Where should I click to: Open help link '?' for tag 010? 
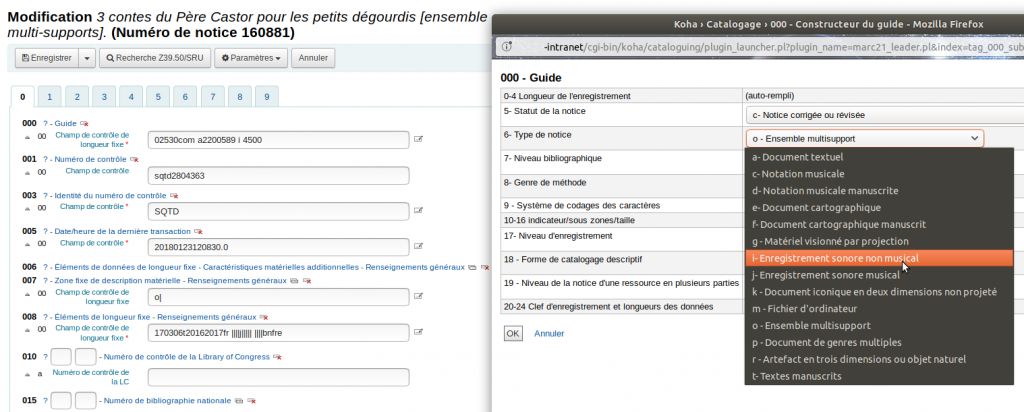click(45, 357)
